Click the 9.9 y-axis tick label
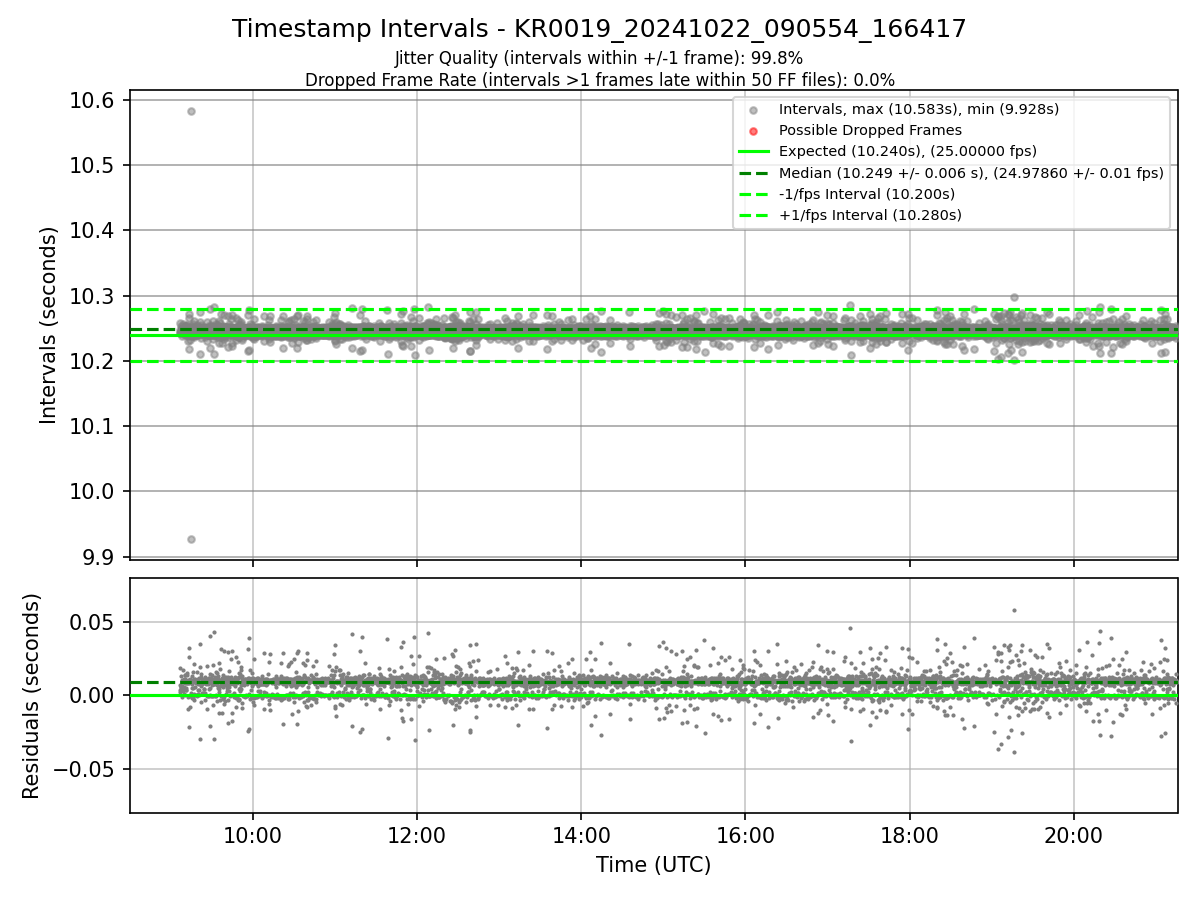The width and height of the screenshot is (1200, 900). [100, 557]
